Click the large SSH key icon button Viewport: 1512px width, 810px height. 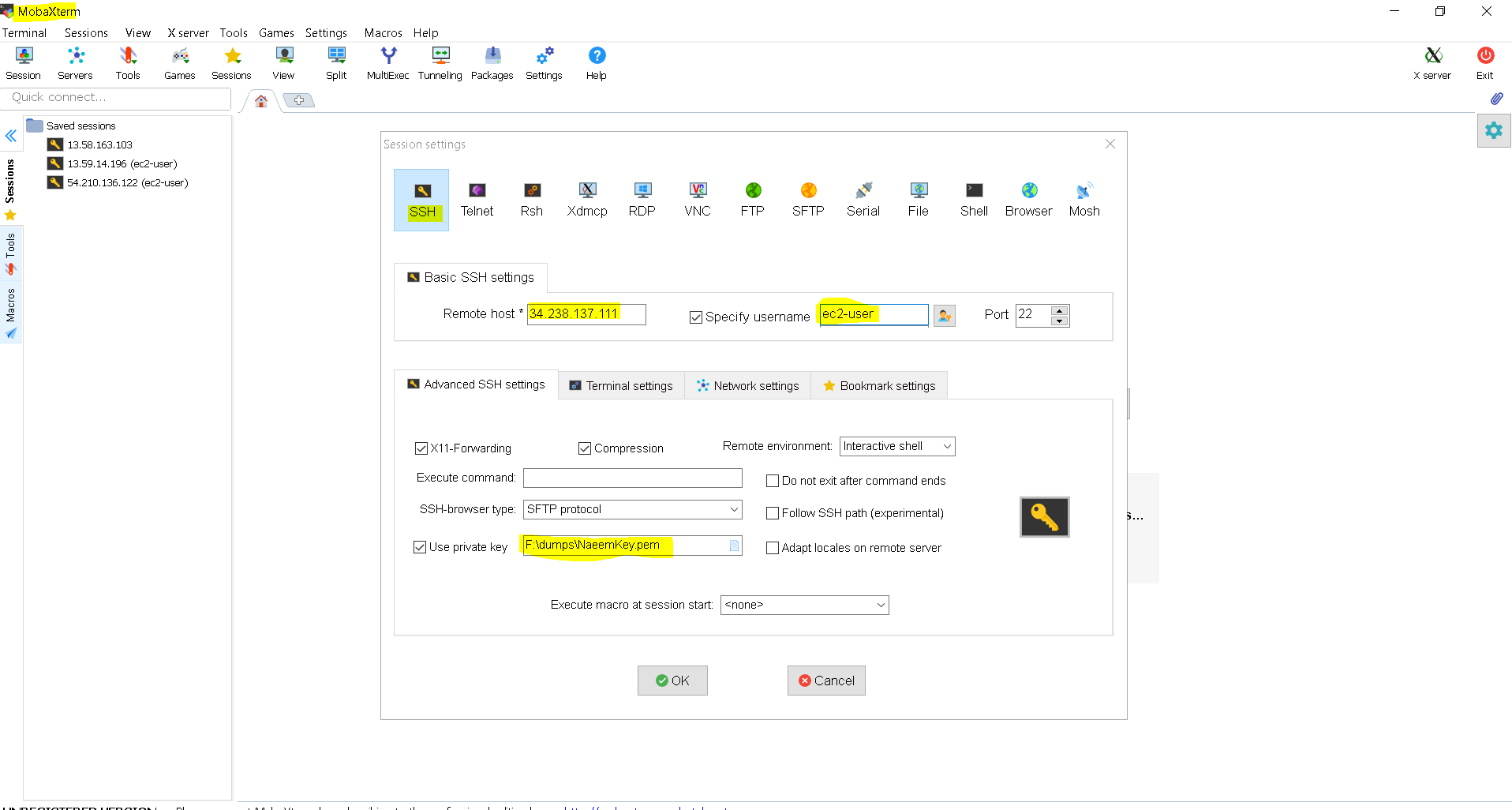pyautogui.click(x=1044, y=517)
